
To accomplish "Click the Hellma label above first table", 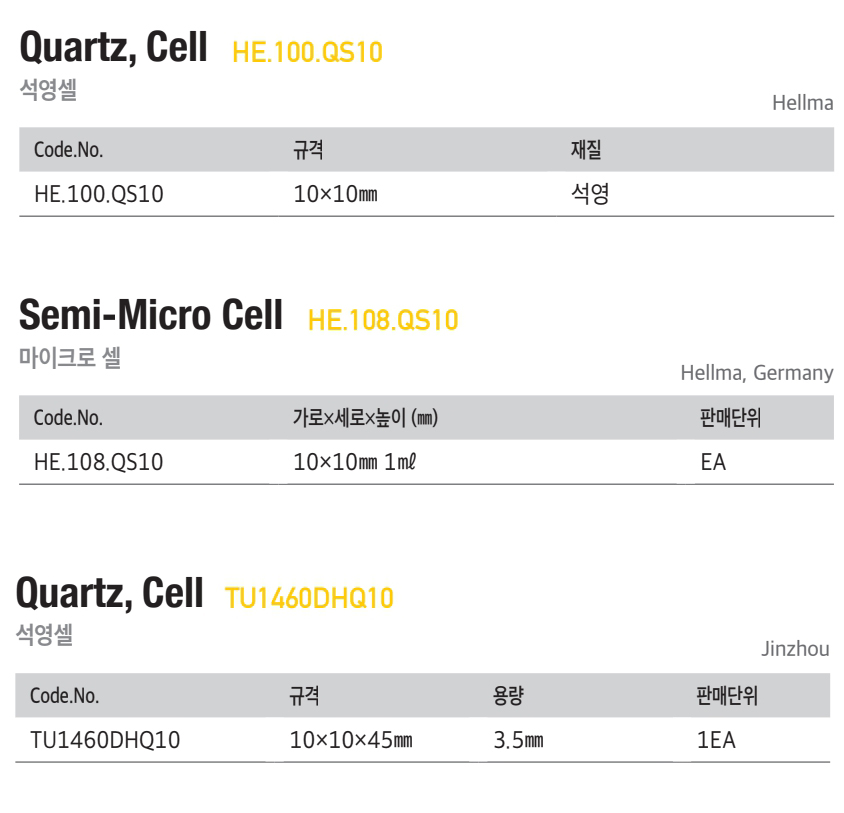I will tap(803, 103).
